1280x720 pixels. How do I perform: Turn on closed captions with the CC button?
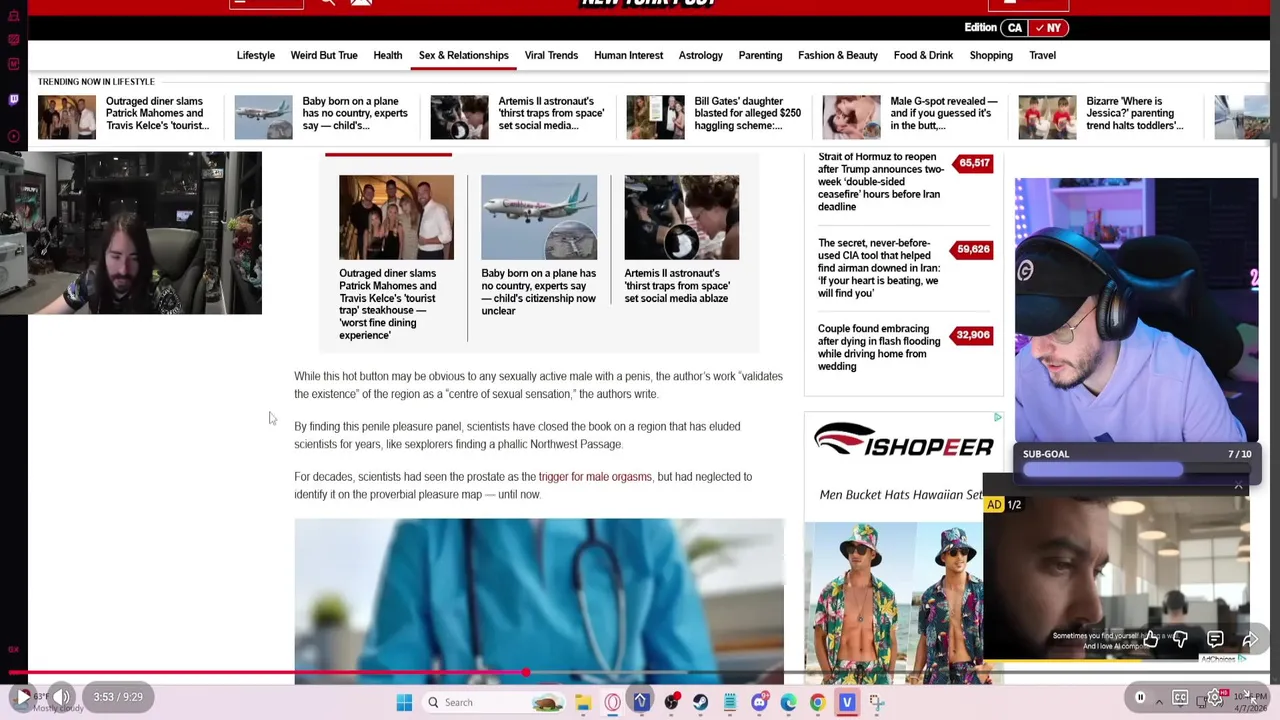coord(1180,697)
